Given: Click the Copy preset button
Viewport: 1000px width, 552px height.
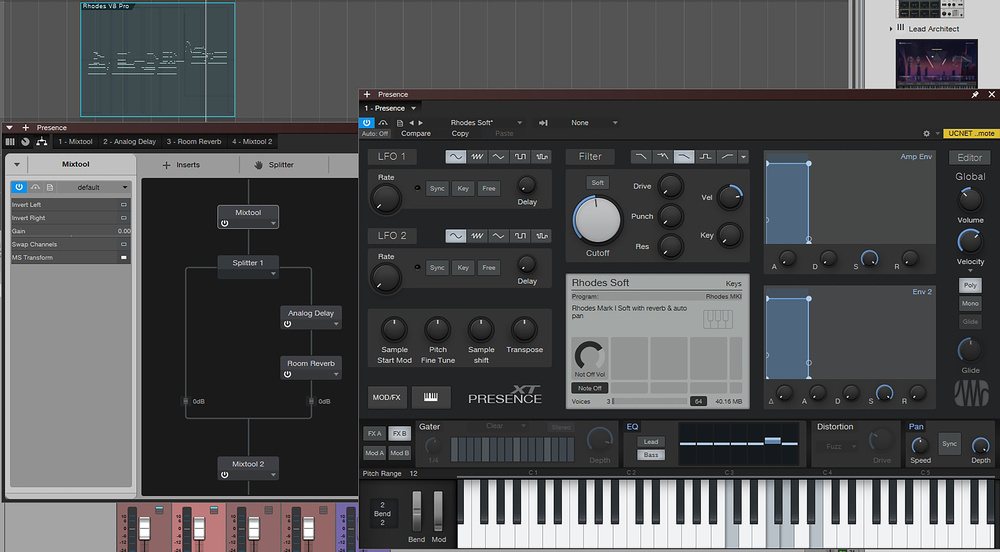Looking at the screenshot, I should tap(460, 134).
